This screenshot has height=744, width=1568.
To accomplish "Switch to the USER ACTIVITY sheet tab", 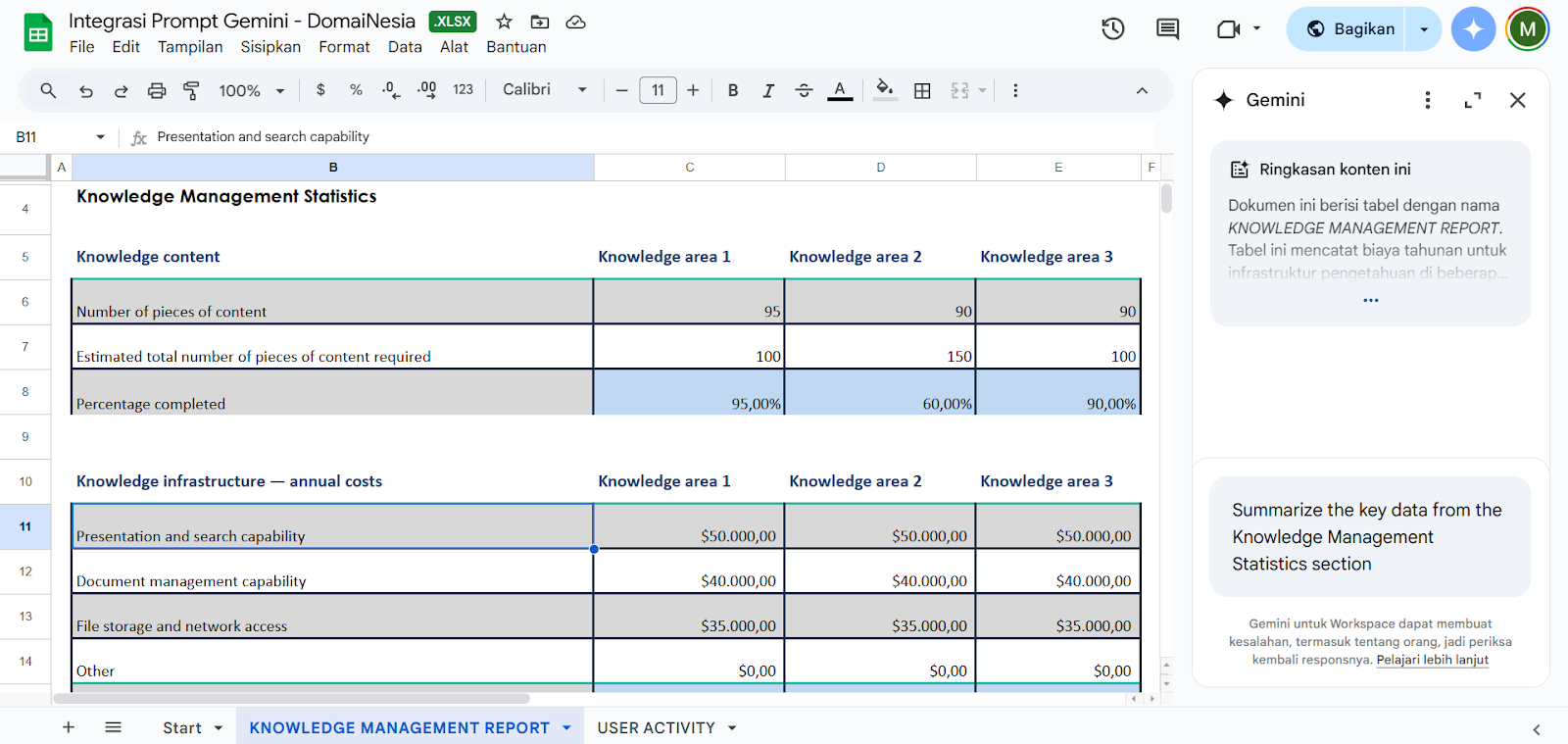I will pos(656,727).
